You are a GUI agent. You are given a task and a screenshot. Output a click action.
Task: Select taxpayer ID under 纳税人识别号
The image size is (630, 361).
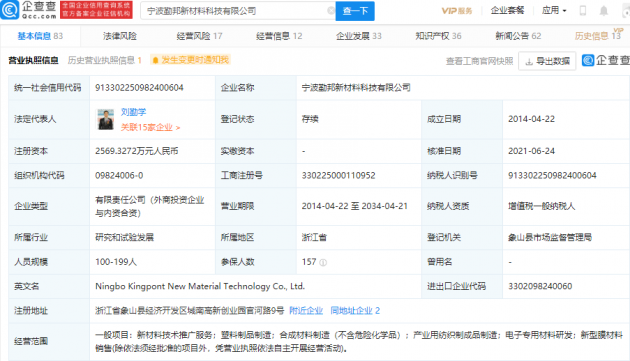click(x=552, y=175)
